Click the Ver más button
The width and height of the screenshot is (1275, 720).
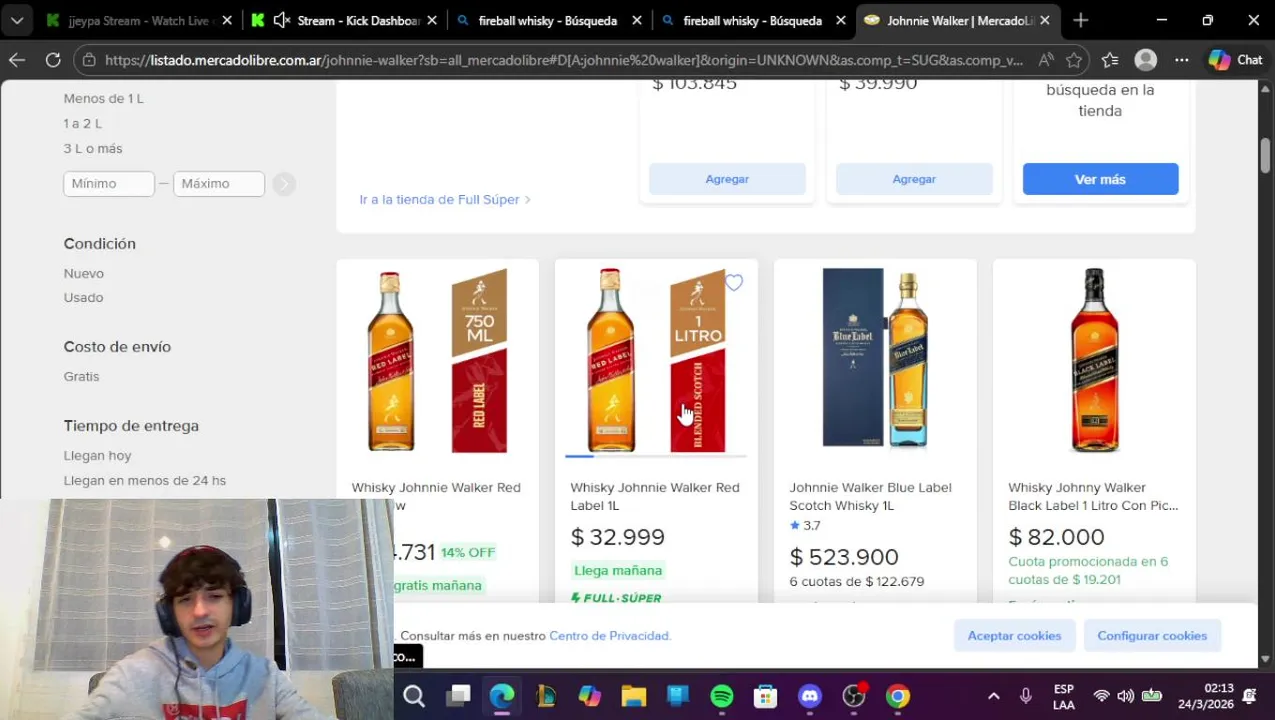click(x=1100, y=179)
